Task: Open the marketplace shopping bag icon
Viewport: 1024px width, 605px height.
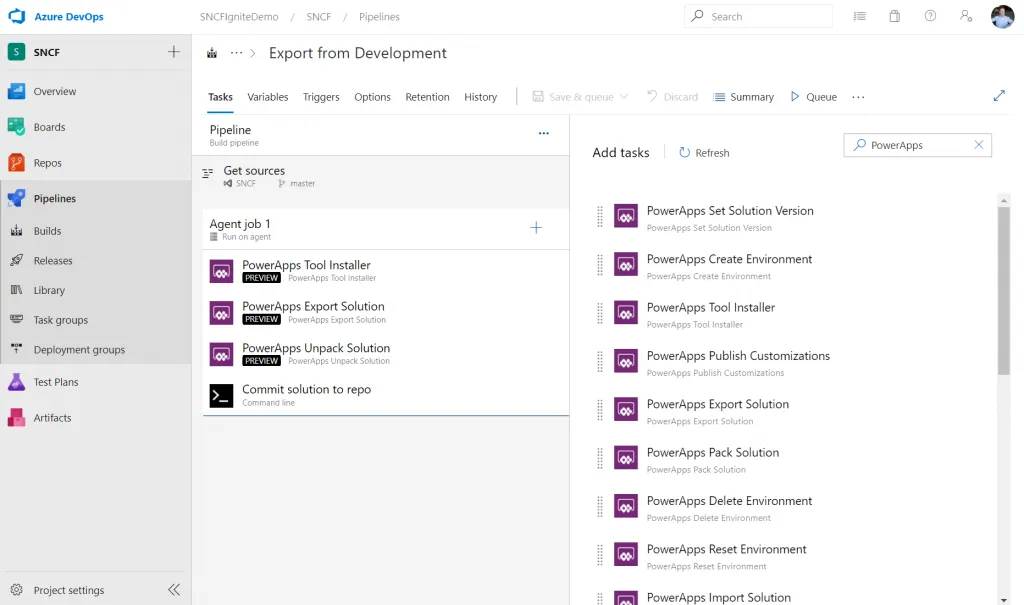Action: pyautogui.click(x=895, y=16)
